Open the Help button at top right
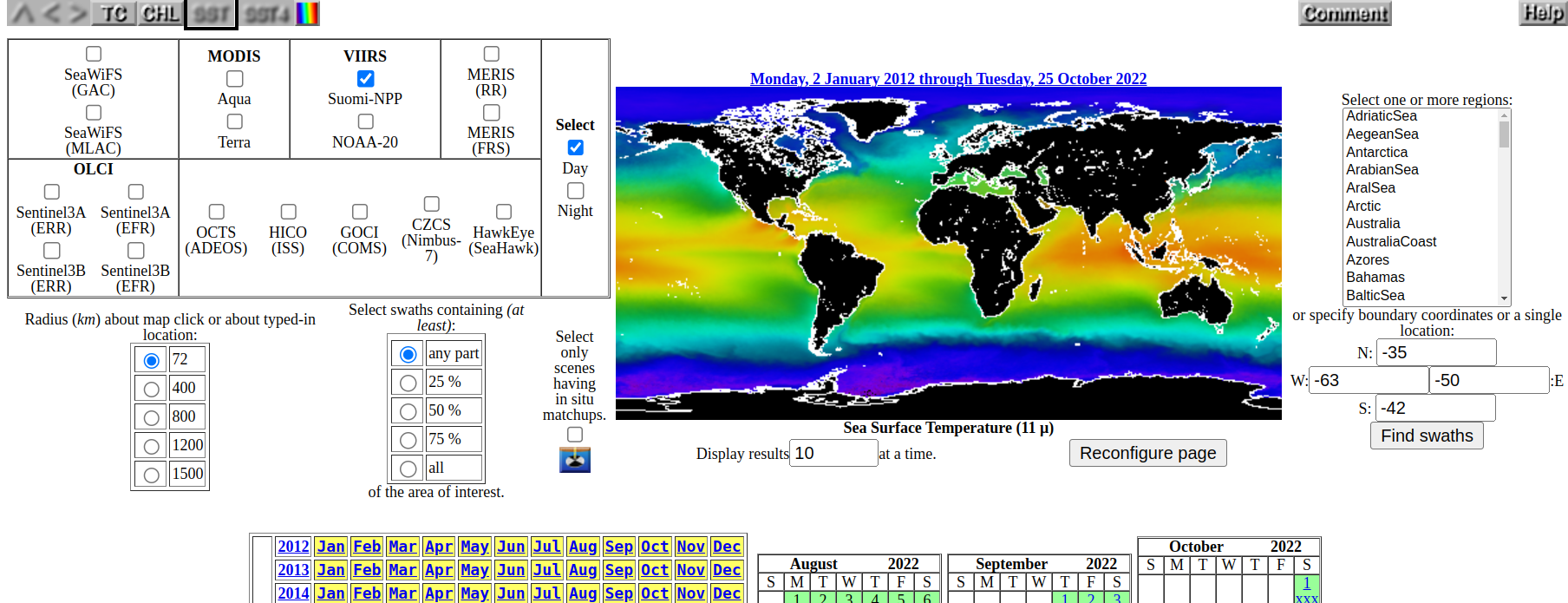Viewport: 1568px width, 603px height. (1543, 13)
